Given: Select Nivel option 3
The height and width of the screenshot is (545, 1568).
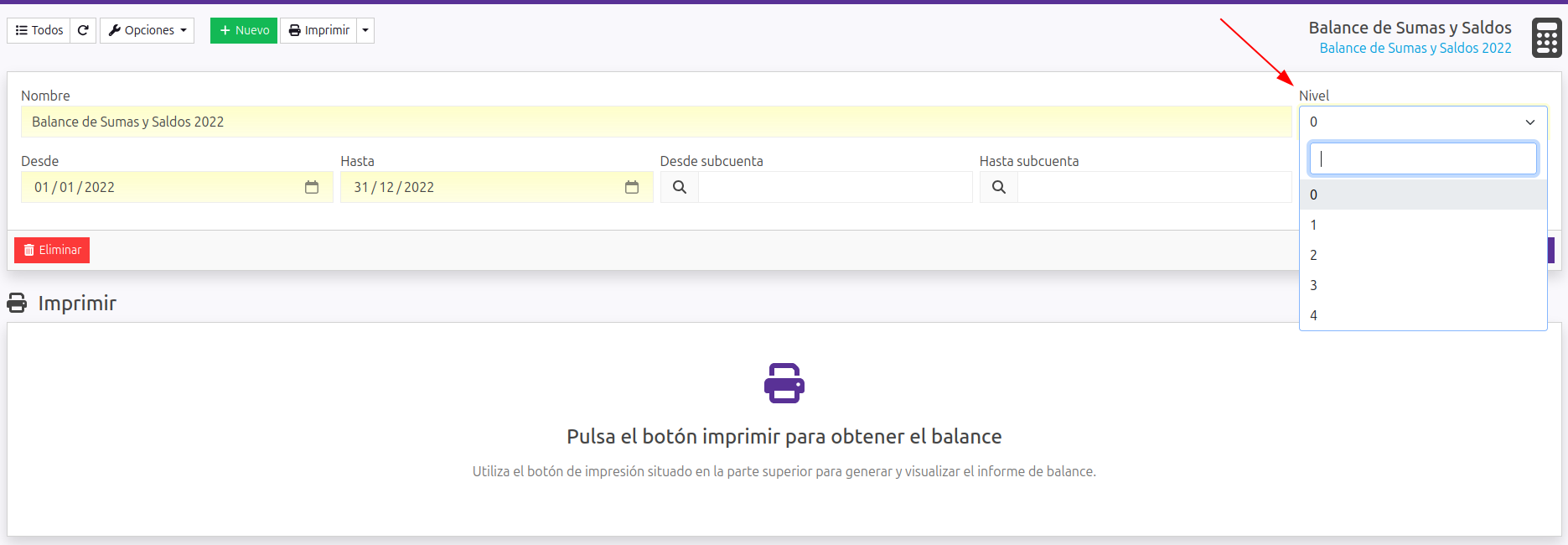Looking at the screenshot, I should pos(1423,285).
